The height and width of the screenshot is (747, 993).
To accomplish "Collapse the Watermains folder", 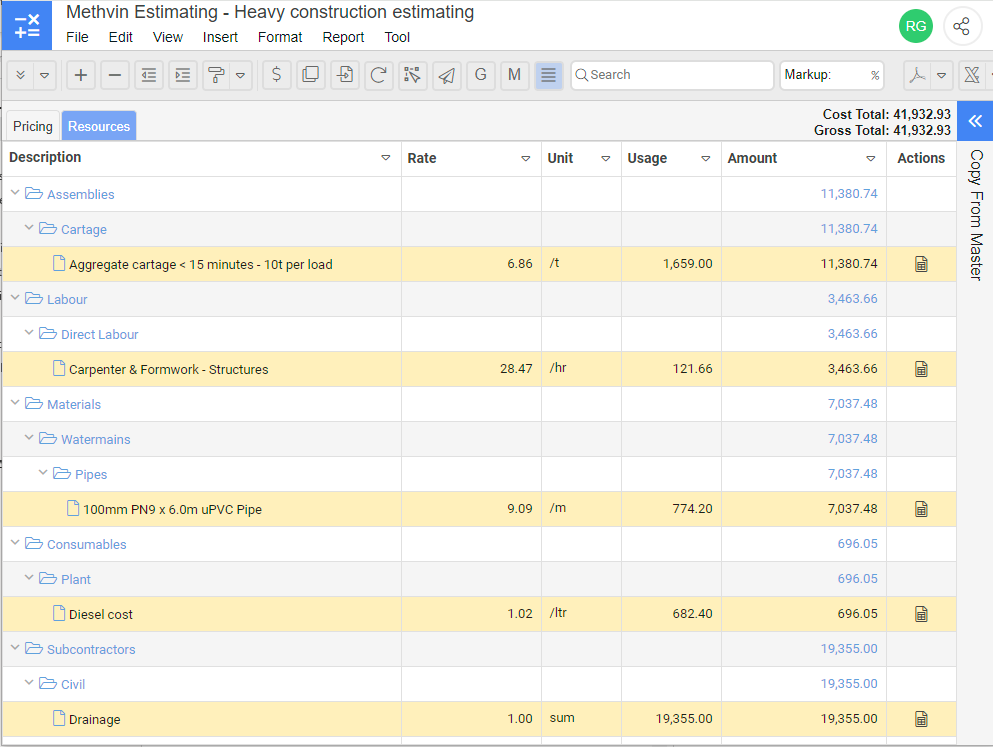I will (29, 439).
